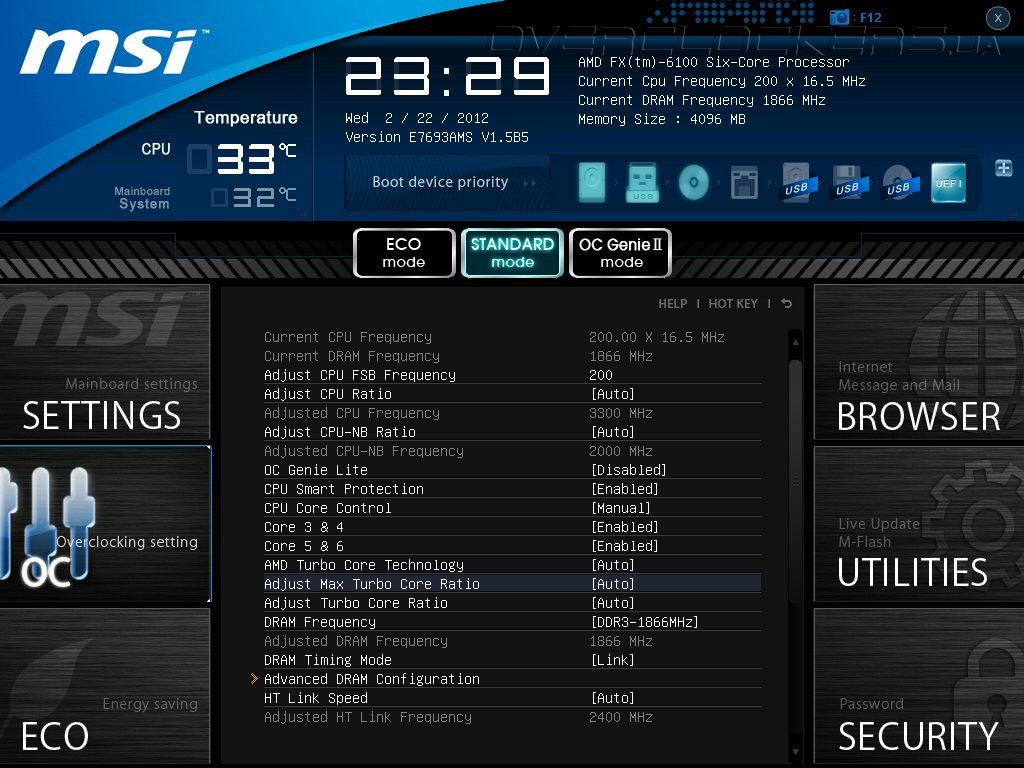Click the settings list scrollbar thumb
The image size is (1024, 768).
click(x=795, y=481)
